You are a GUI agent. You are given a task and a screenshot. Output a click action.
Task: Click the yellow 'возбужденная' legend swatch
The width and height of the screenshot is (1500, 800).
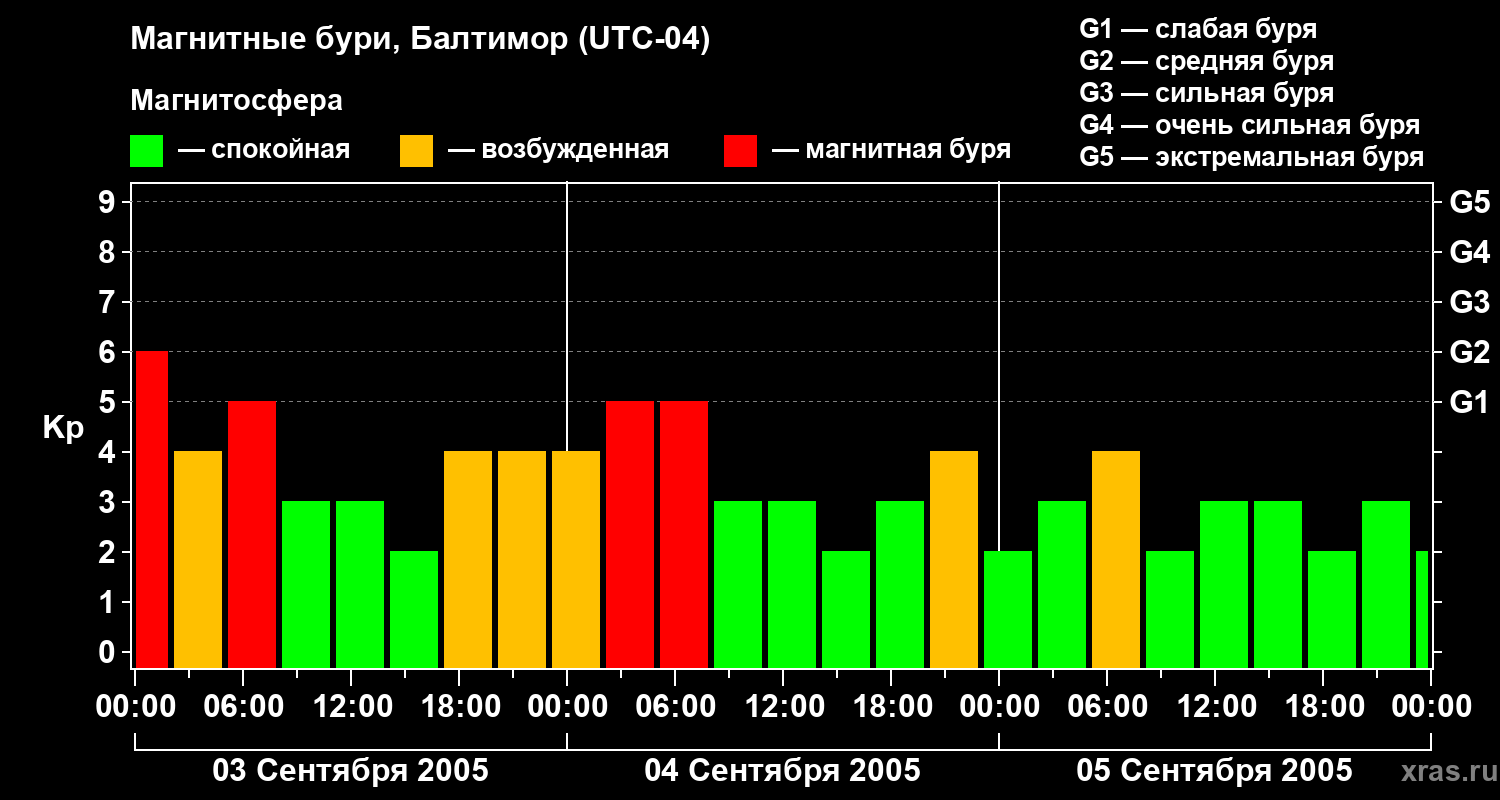click(x=416, y=151)
